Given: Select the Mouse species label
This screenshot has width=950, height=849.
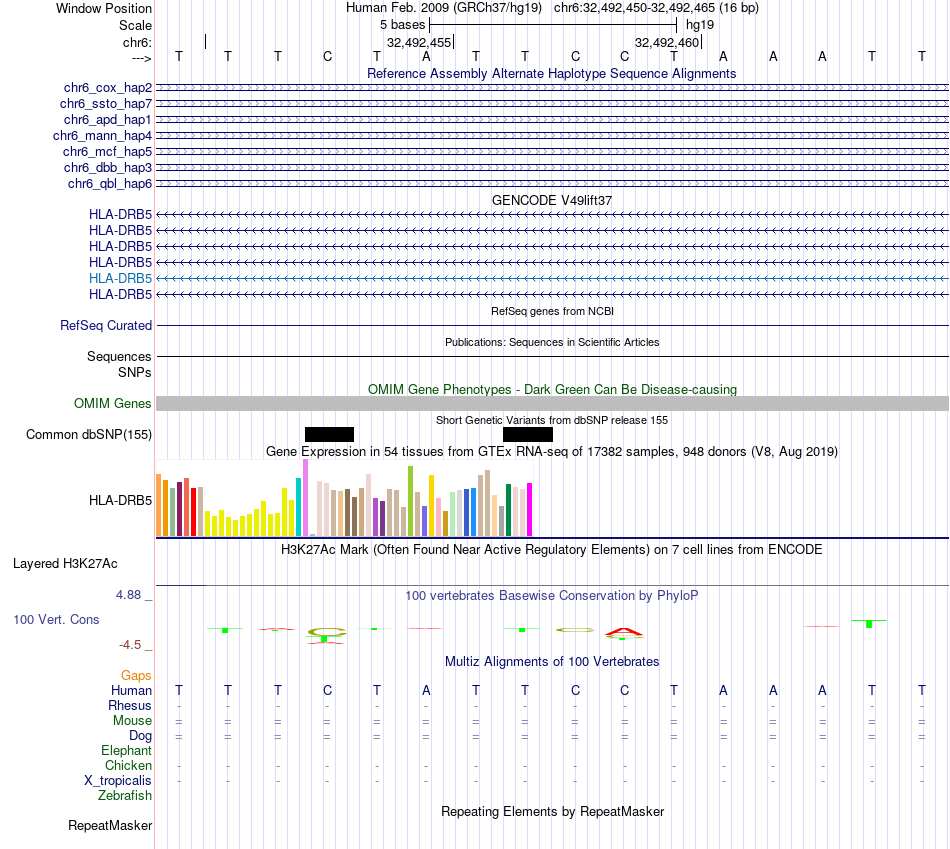Looking at the screenshot, I should (132, 721).
